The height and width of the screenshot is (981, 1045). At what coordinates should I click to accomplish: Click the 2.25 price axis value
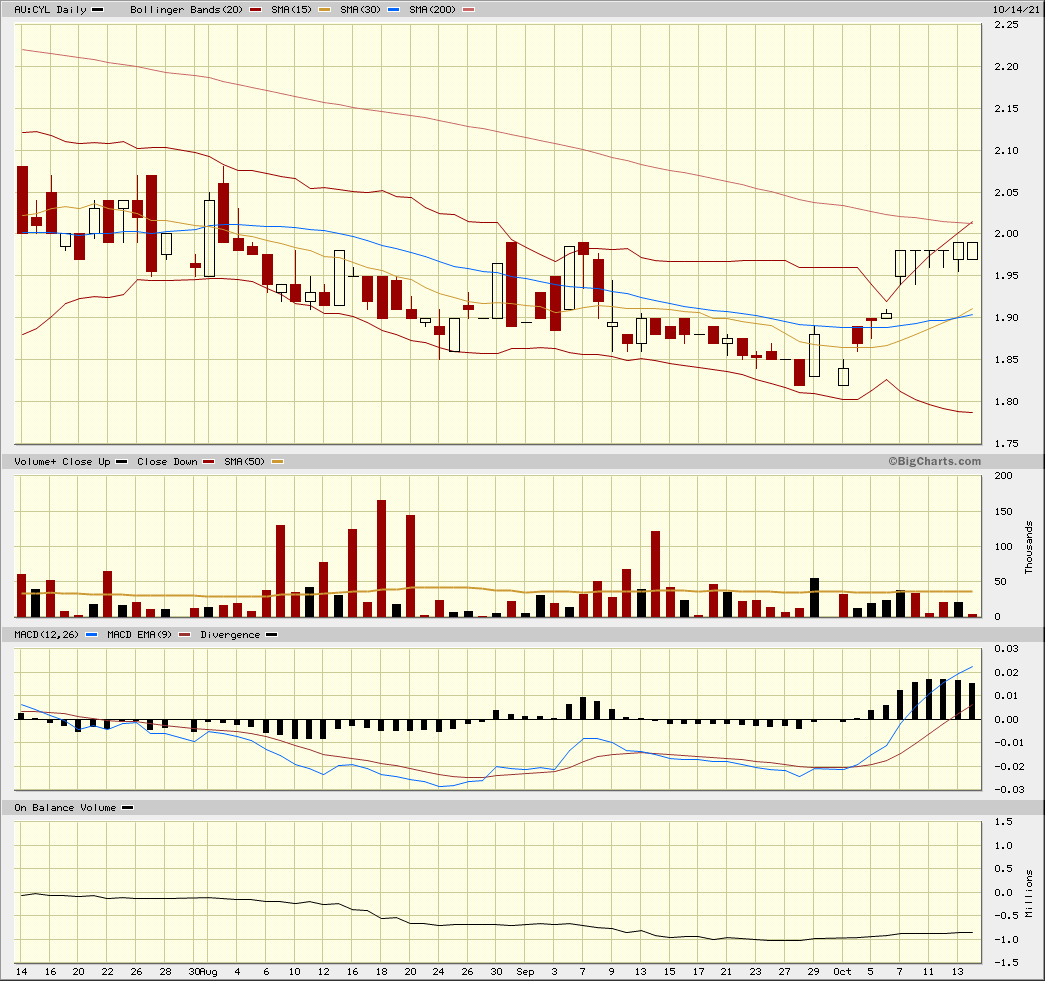pyautogui.click(x=1006, y=25)
